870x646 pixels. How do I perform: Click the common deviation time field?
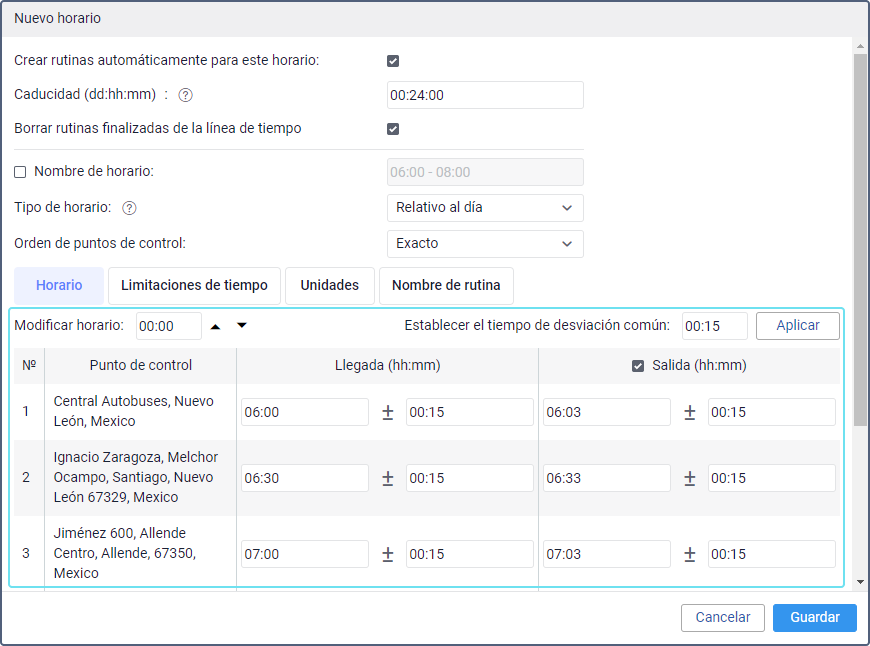click(714, 326)
